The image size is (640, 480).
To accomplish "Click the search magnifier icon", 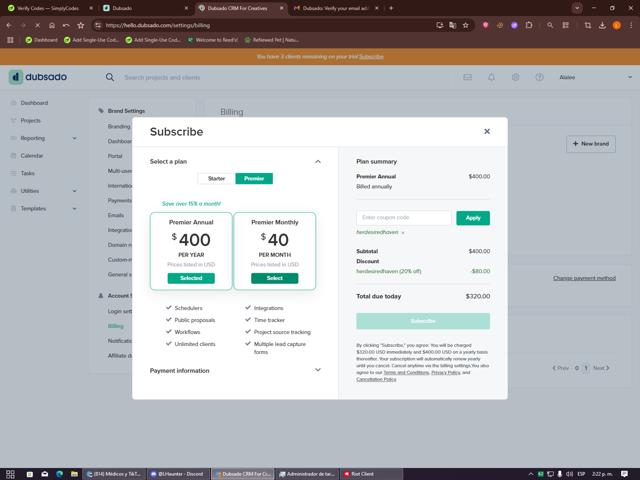I will 110,77.
